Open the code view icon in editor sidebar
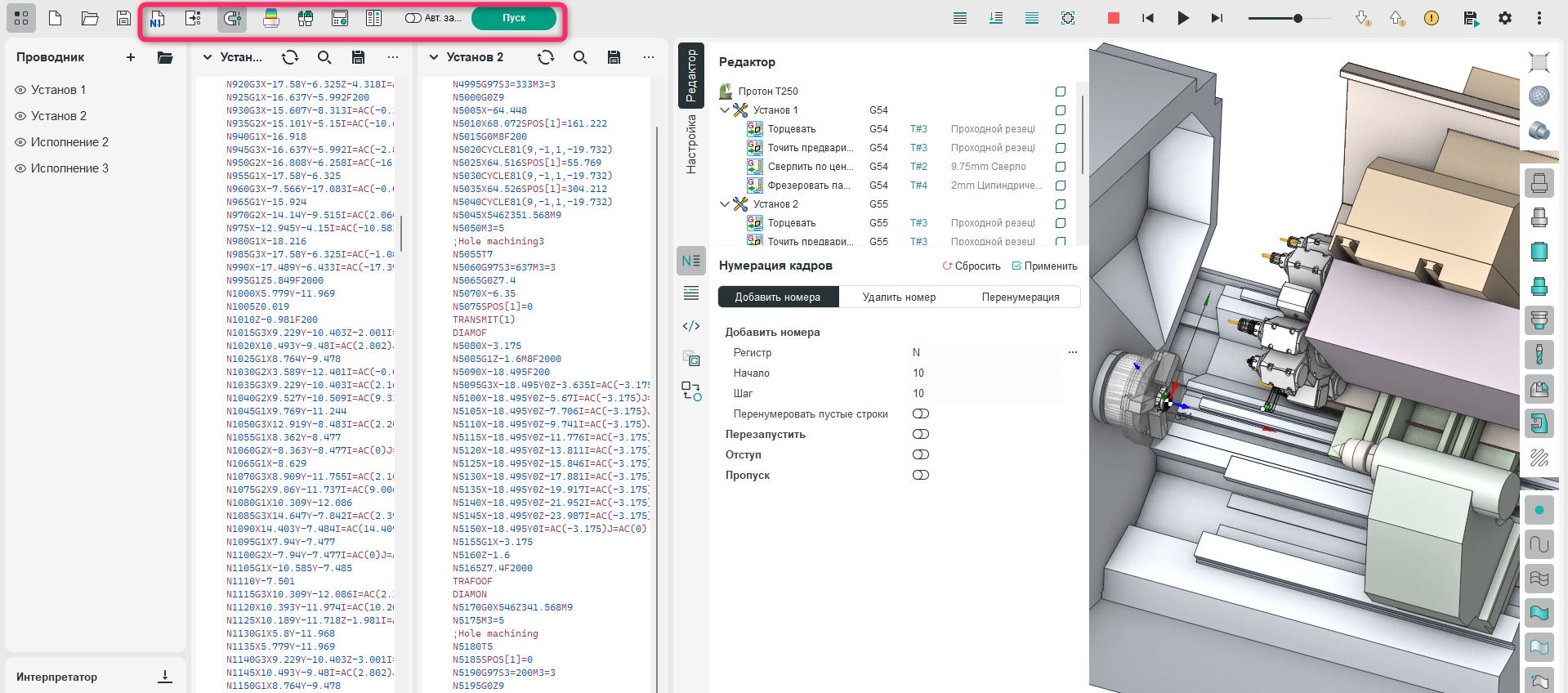Viewport: 1568px width, 693px height. (691, 326)
